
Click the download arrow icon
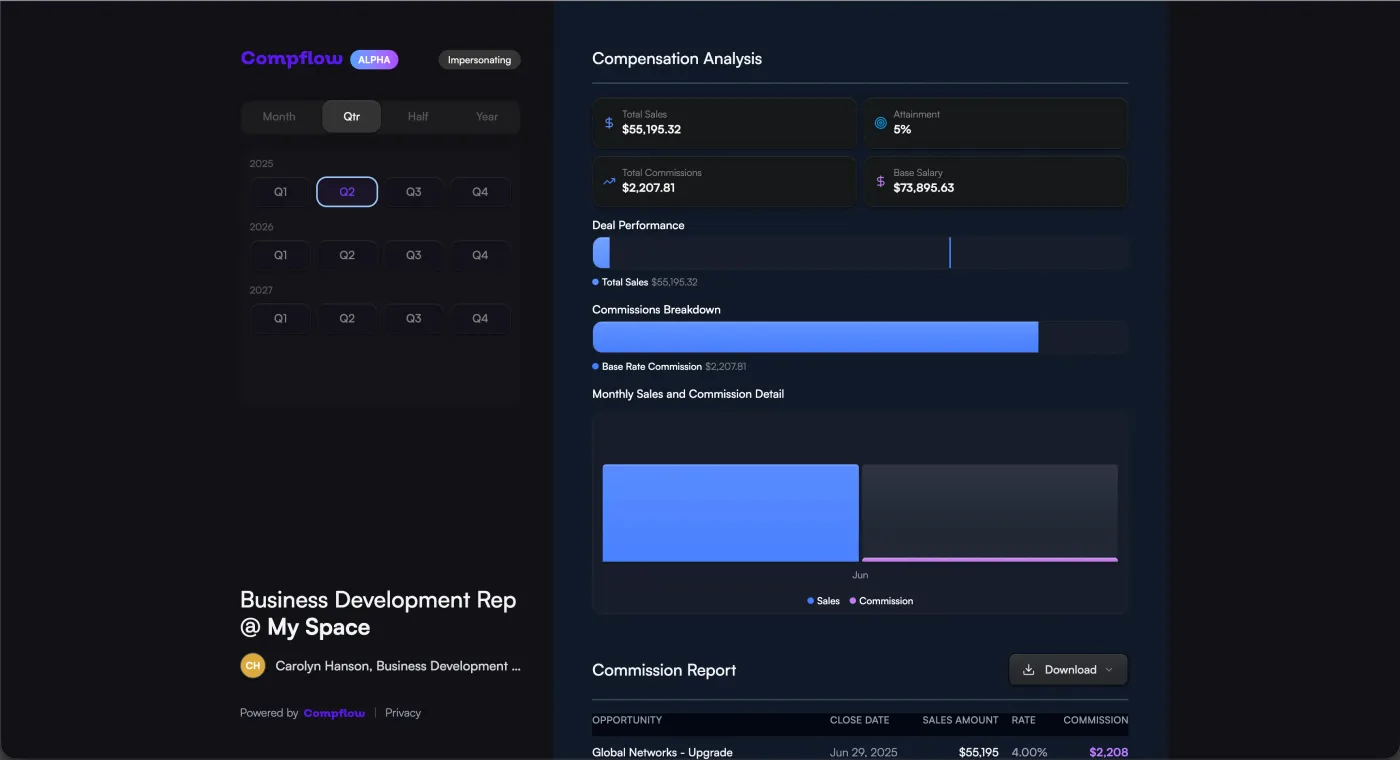coord(1028,670)
